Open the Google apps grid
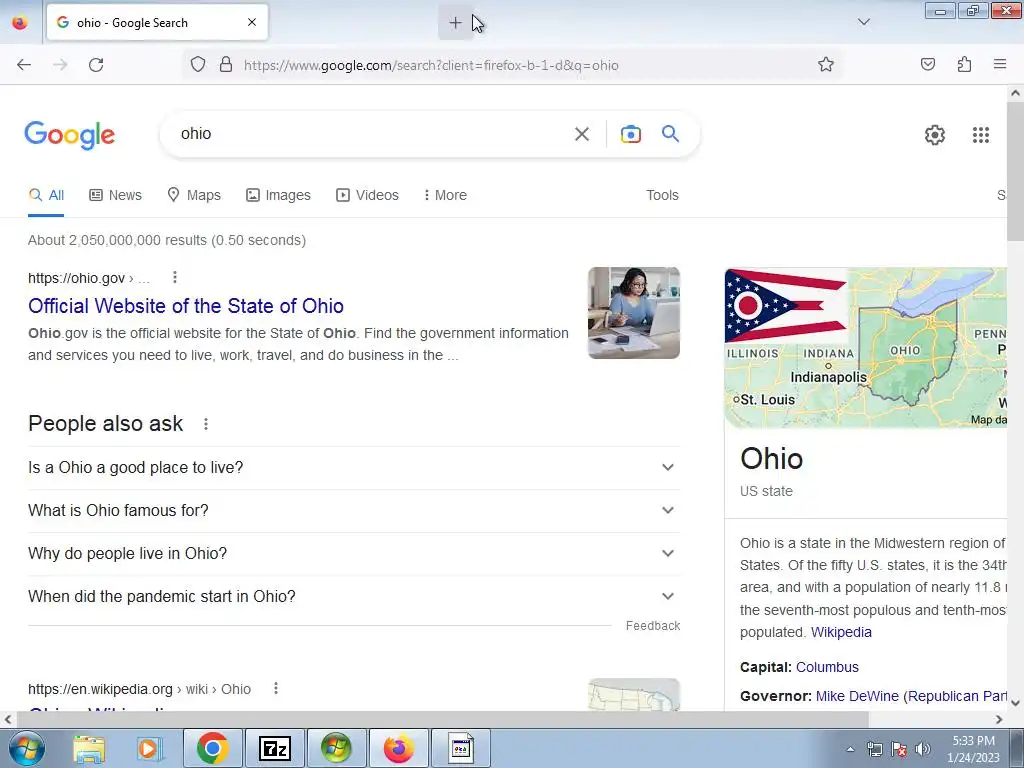This screenshot has width=1024, height=768. [x=980, y=135]
